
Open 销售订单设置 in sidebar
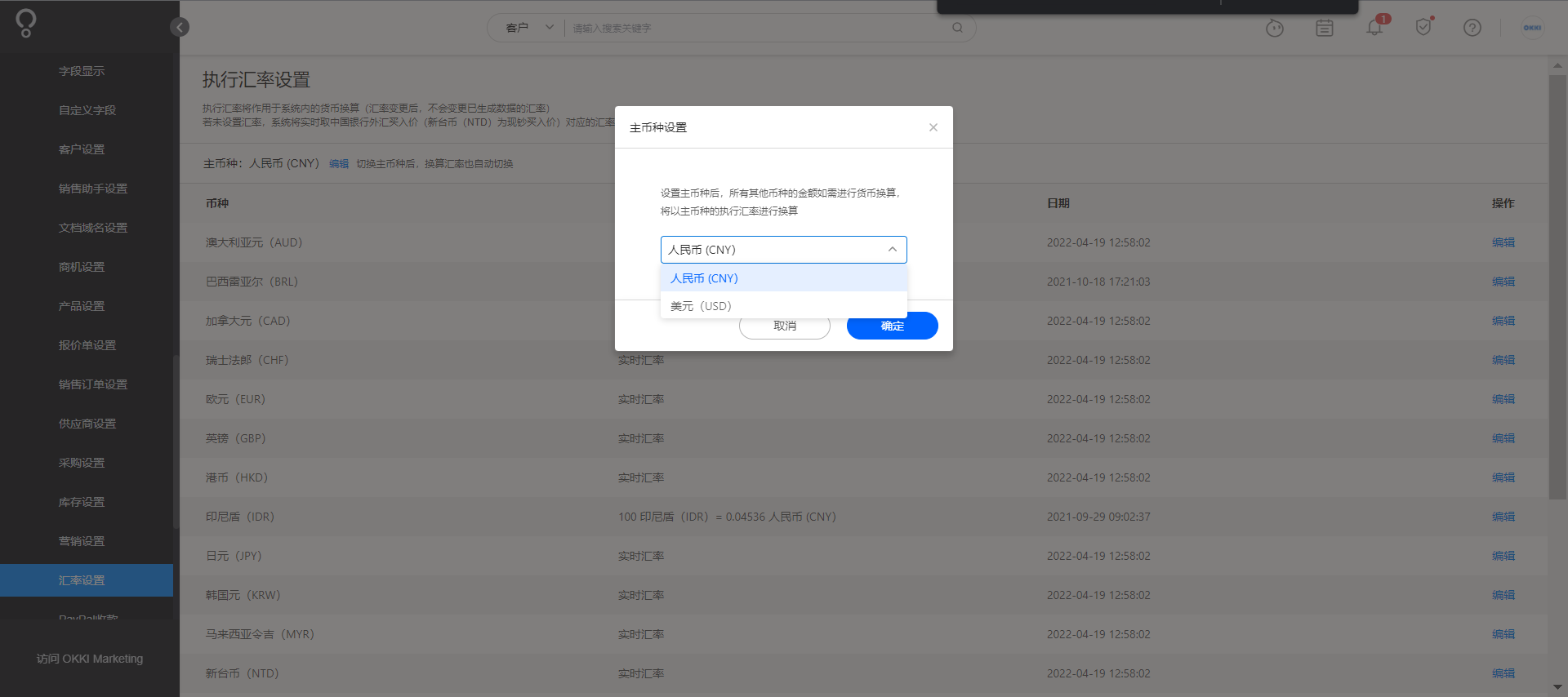coord(93,384)
